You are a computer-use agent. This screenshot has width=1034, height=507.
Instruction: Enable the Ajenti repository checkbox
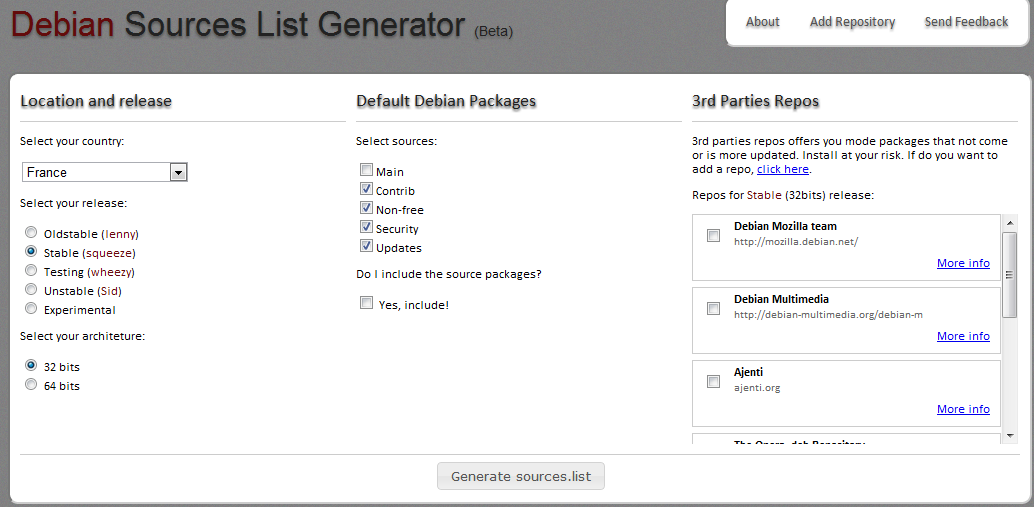tap(713, 381)
